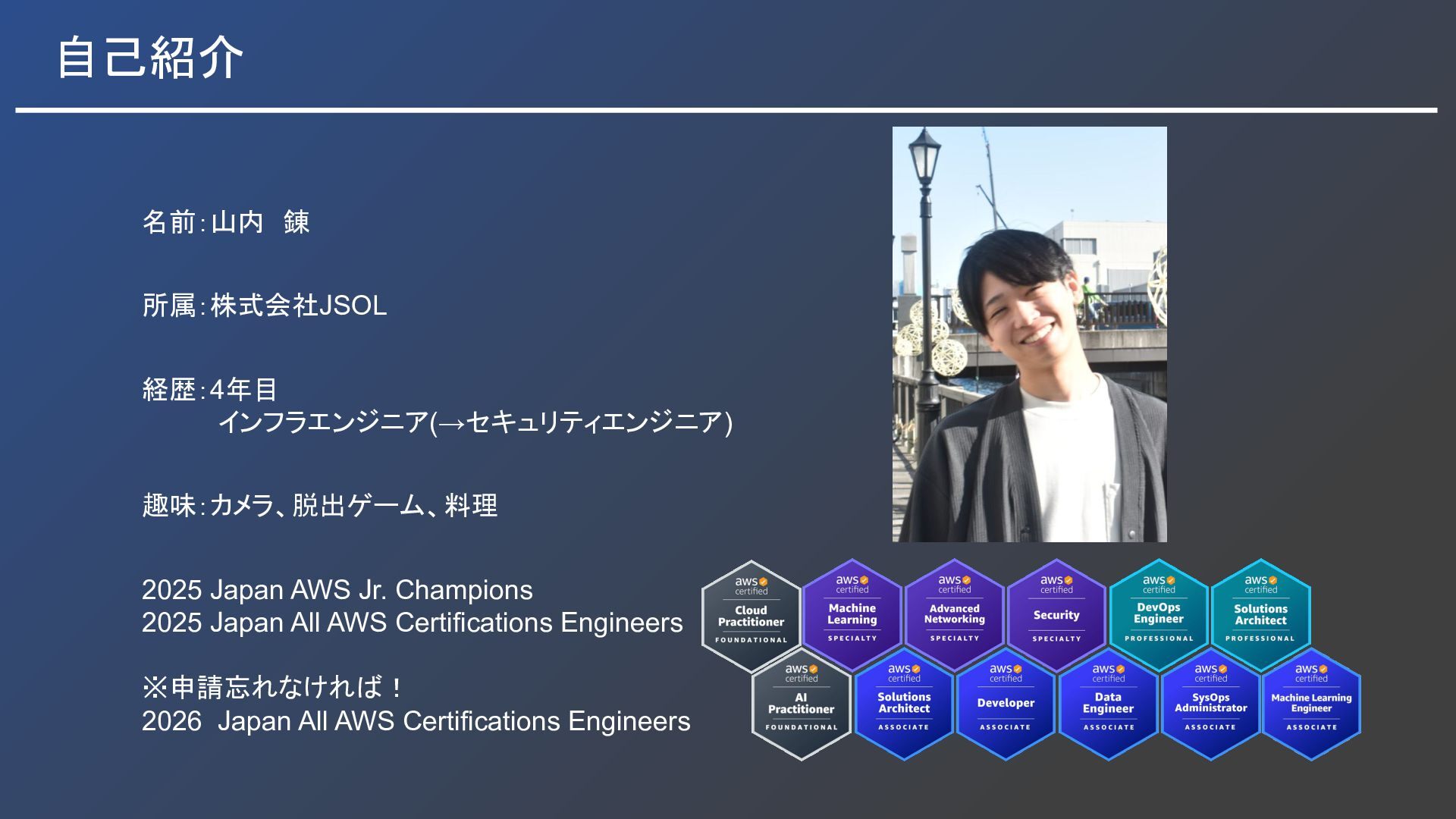Click the AI Practitioner Foundational badge

(801, 703)
